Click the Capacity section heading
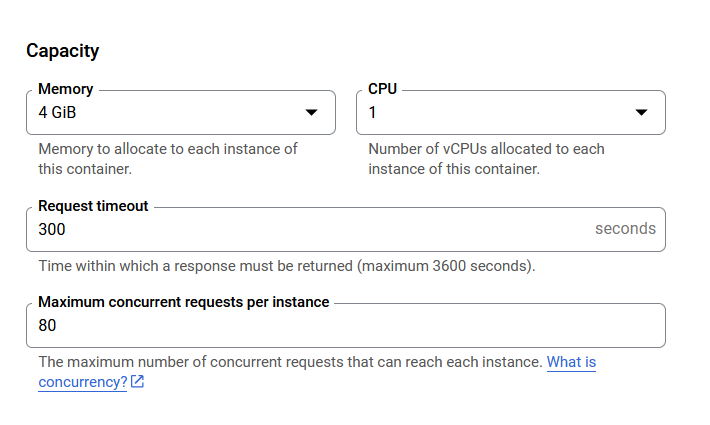Image resolution: width=710 pixels, height=425 pixels. coord(62,51)
